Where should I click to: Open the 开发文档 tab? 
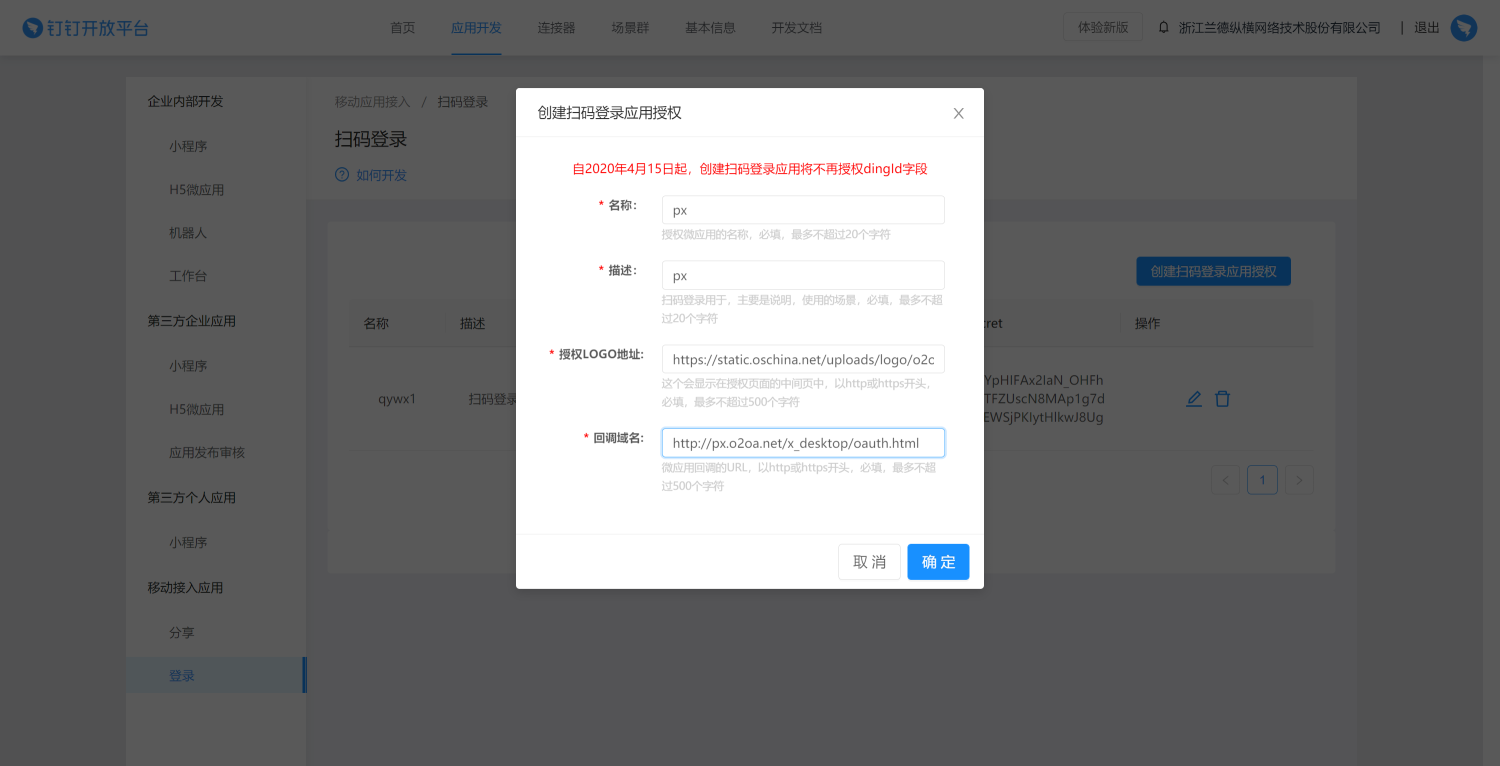tap(797, 28)
